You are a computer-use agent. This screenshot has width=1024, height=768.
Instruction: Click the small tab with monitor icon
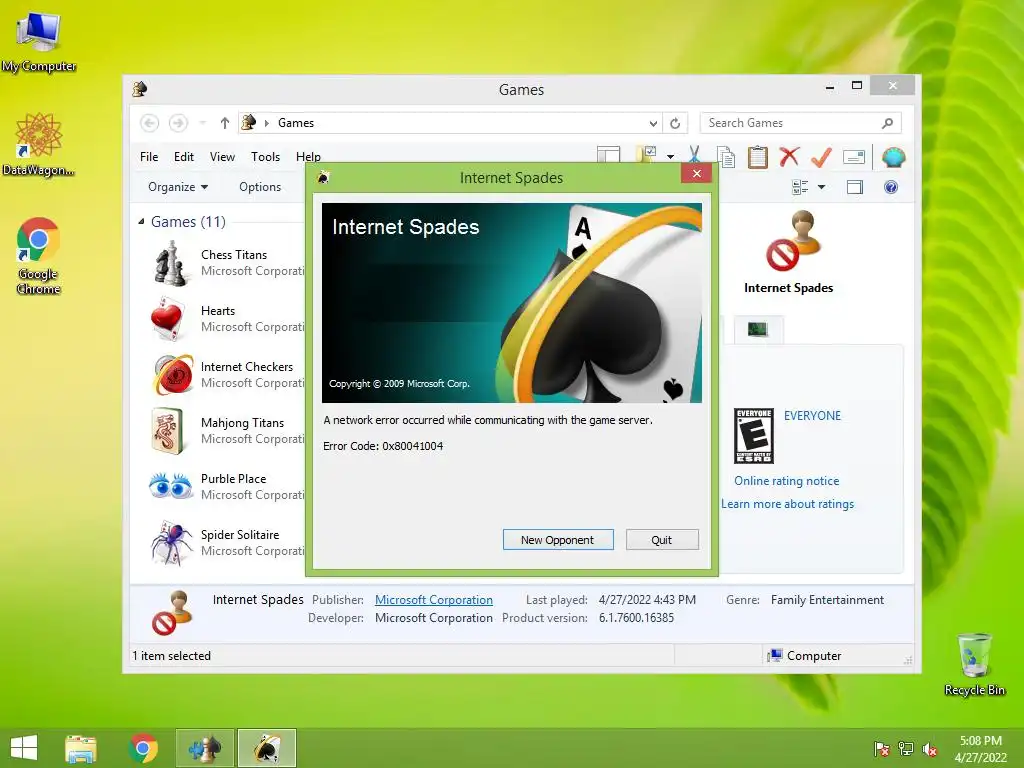(x=758, y=329)
